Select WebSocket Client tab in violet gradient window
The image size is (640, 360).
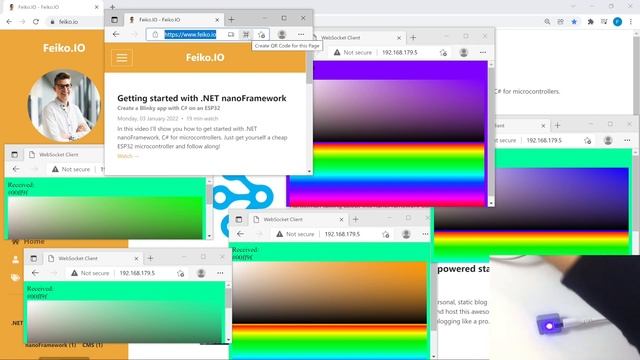(358, 38)
